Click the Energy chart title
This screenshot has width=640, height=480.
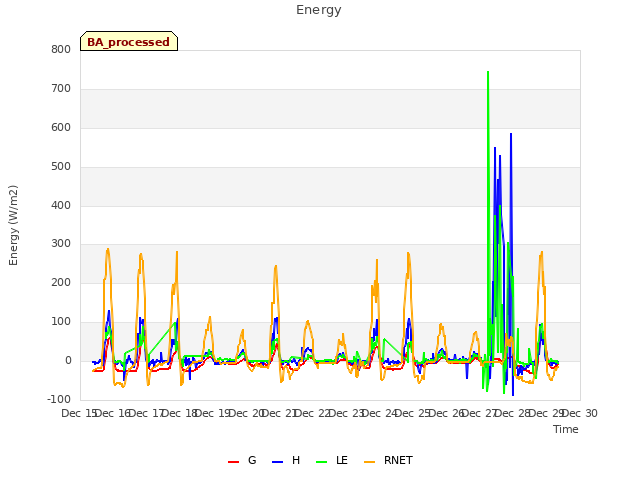[x=319, y=10]
